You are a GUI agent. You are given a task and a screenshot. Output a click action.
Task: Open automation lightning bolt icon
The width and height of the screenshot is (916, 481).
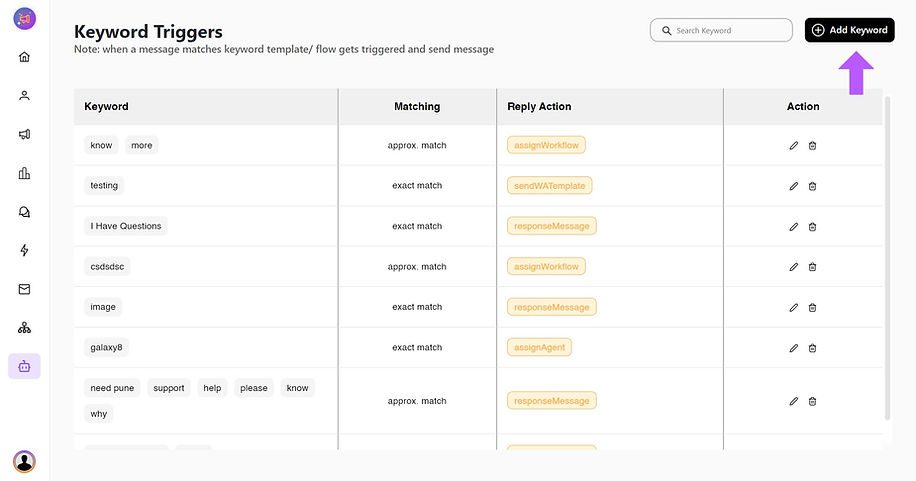click(x=24, y=250)
